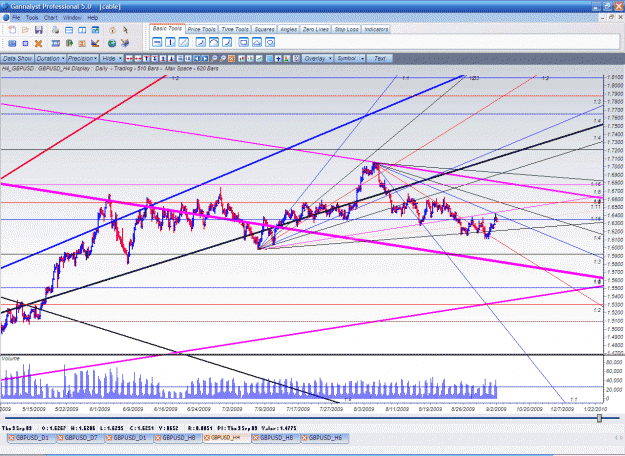Click the angle measuring tool icon
625x456 pixels.
95,43
